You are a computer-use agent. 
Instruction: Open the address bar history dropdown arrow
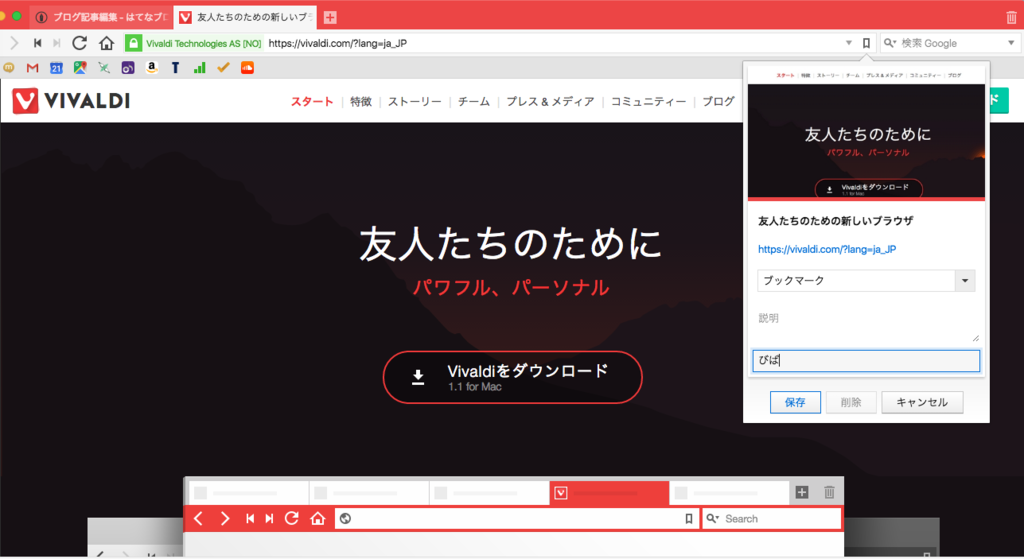[x=849, y=43]
